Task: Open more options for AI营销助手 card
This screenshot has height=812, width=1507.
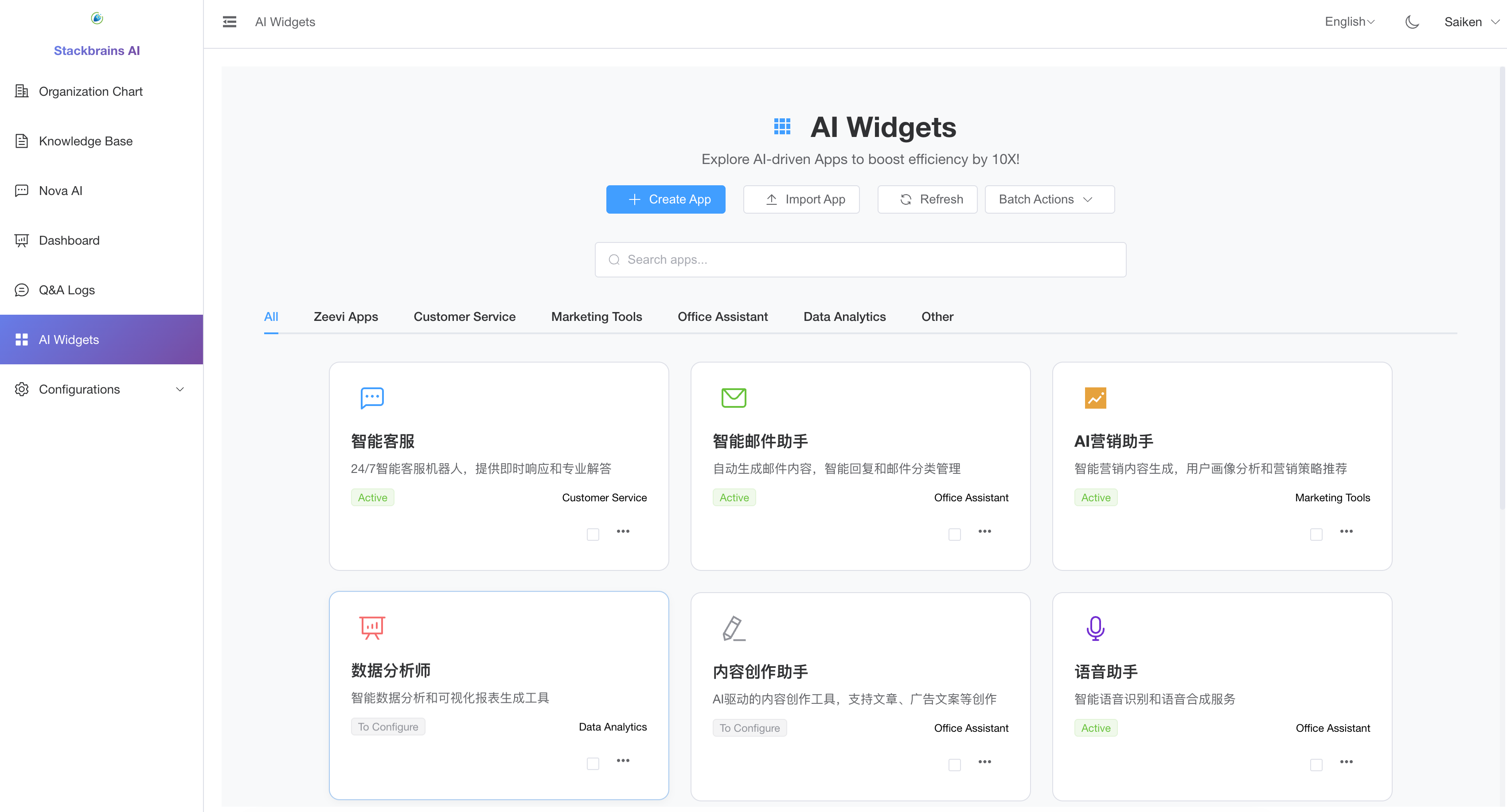Action: tap(1346, 531)
